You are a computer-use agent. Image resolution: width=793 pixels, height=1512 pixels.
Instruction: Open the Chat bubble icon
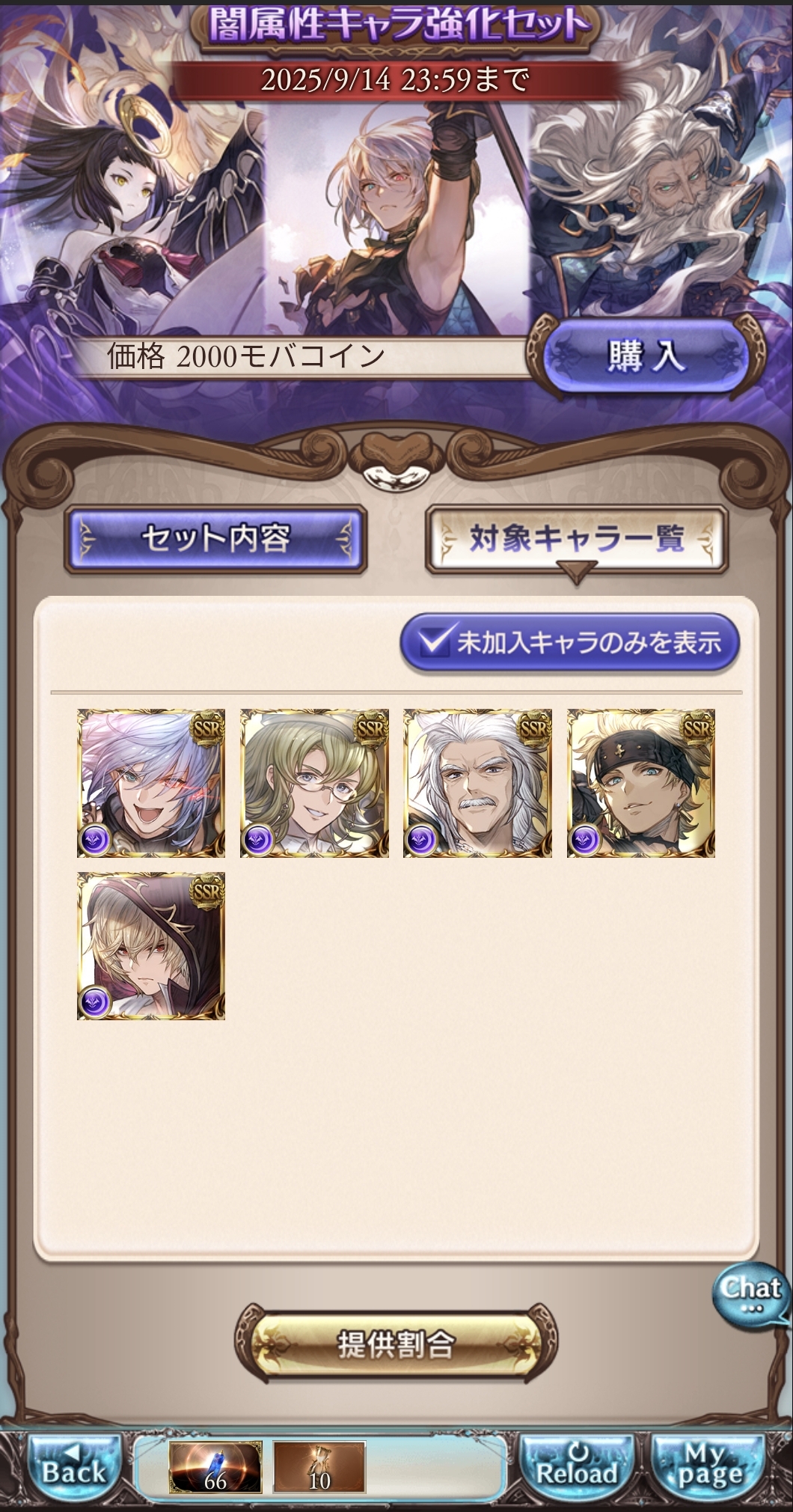point(750,1295)
